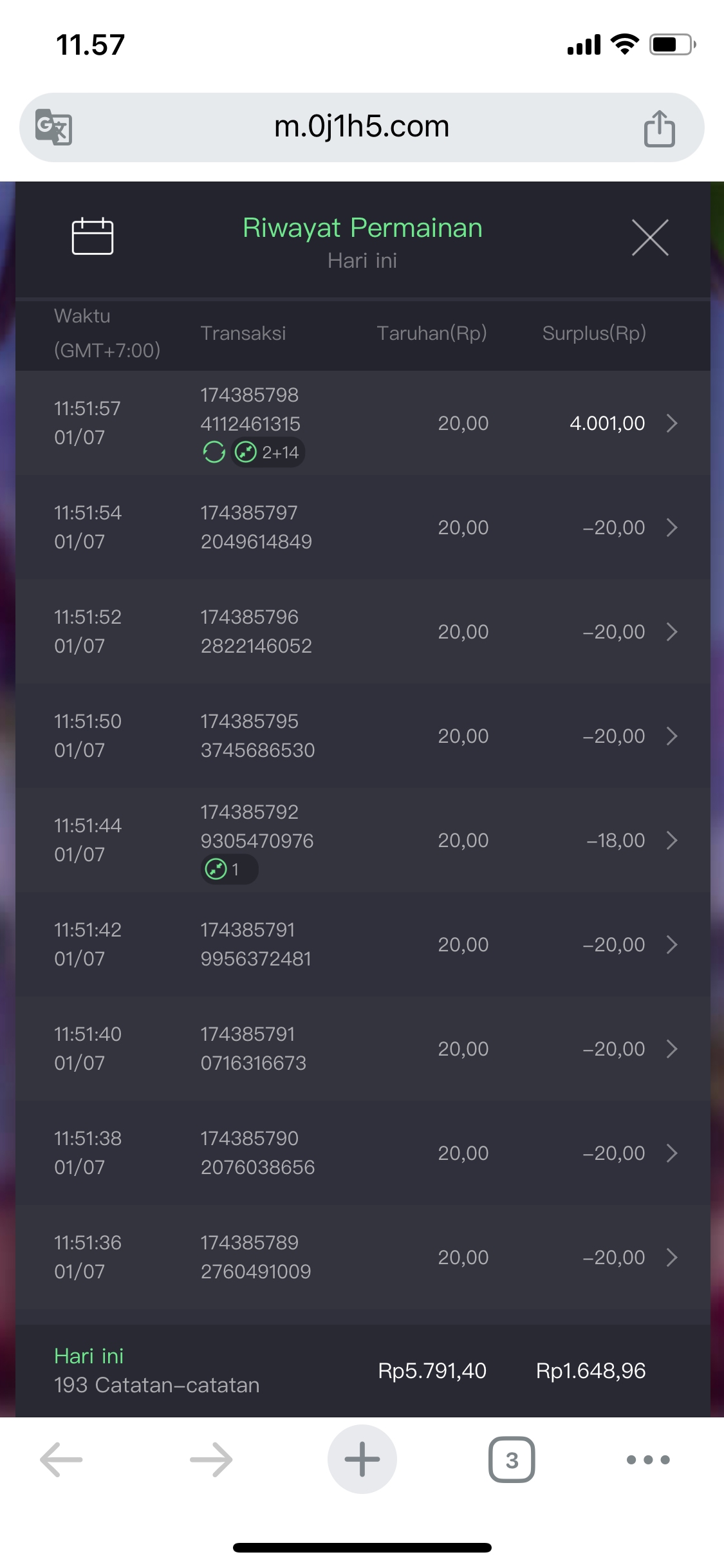Open the browser three-dot menu
This screenshot has height=1568, width=724.
point(648,1459)
